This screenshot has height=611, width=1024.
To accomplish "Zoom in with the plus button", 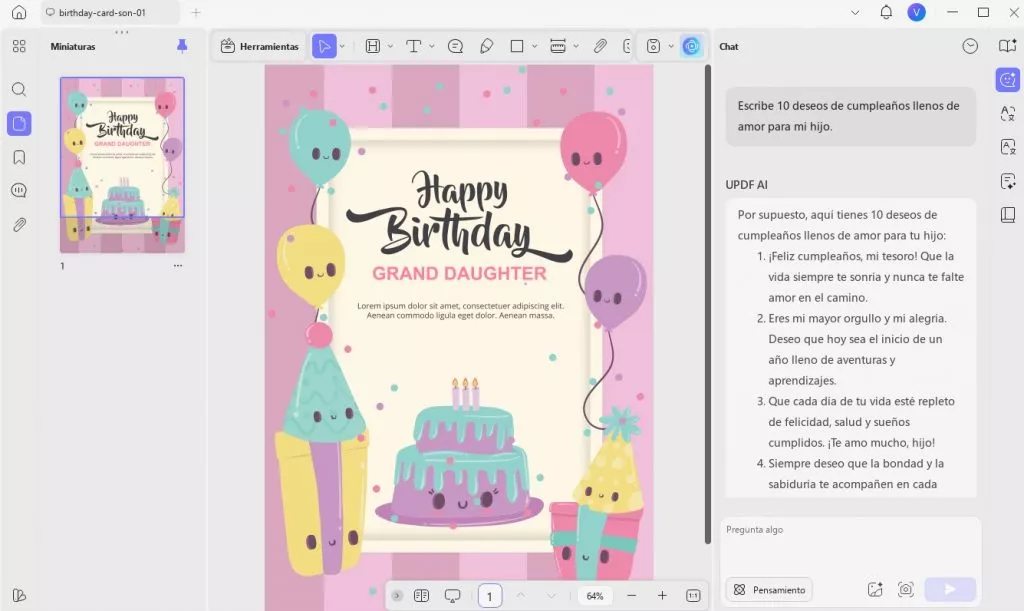I will [x=662, y=595].
